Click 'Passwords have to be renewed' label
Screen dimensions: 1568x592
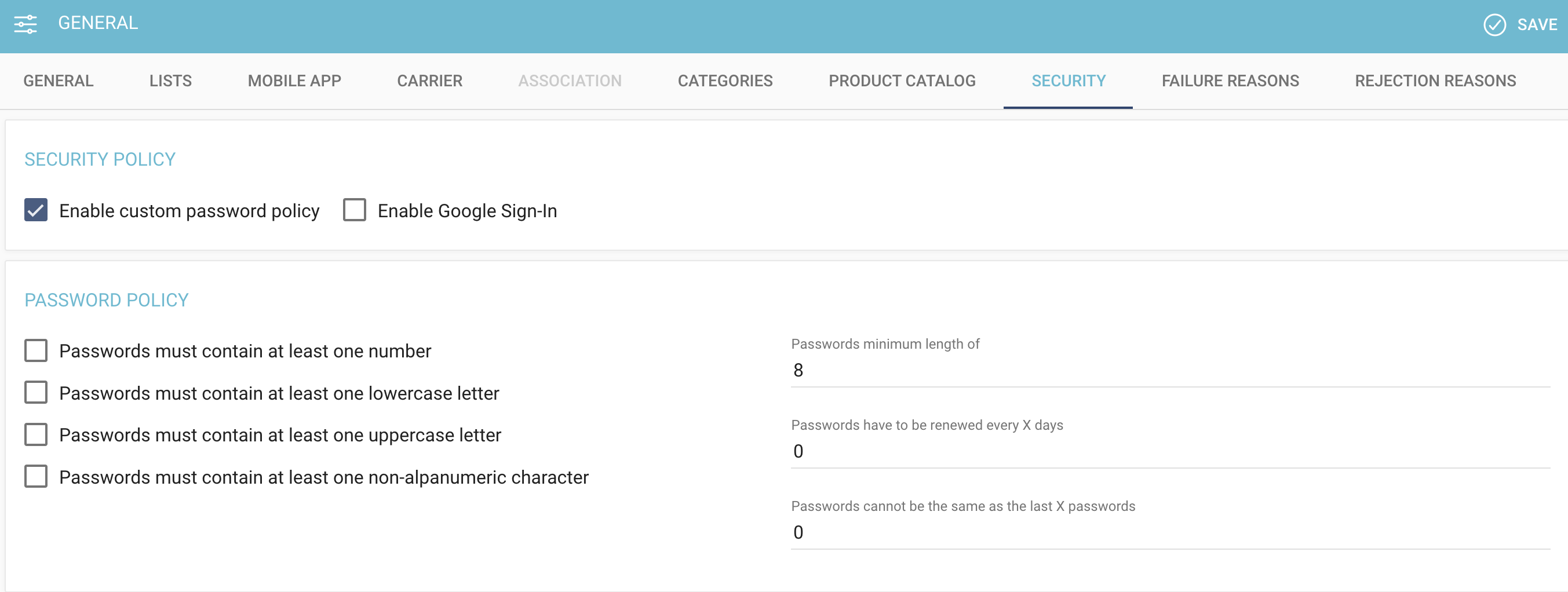click(927, 425)
